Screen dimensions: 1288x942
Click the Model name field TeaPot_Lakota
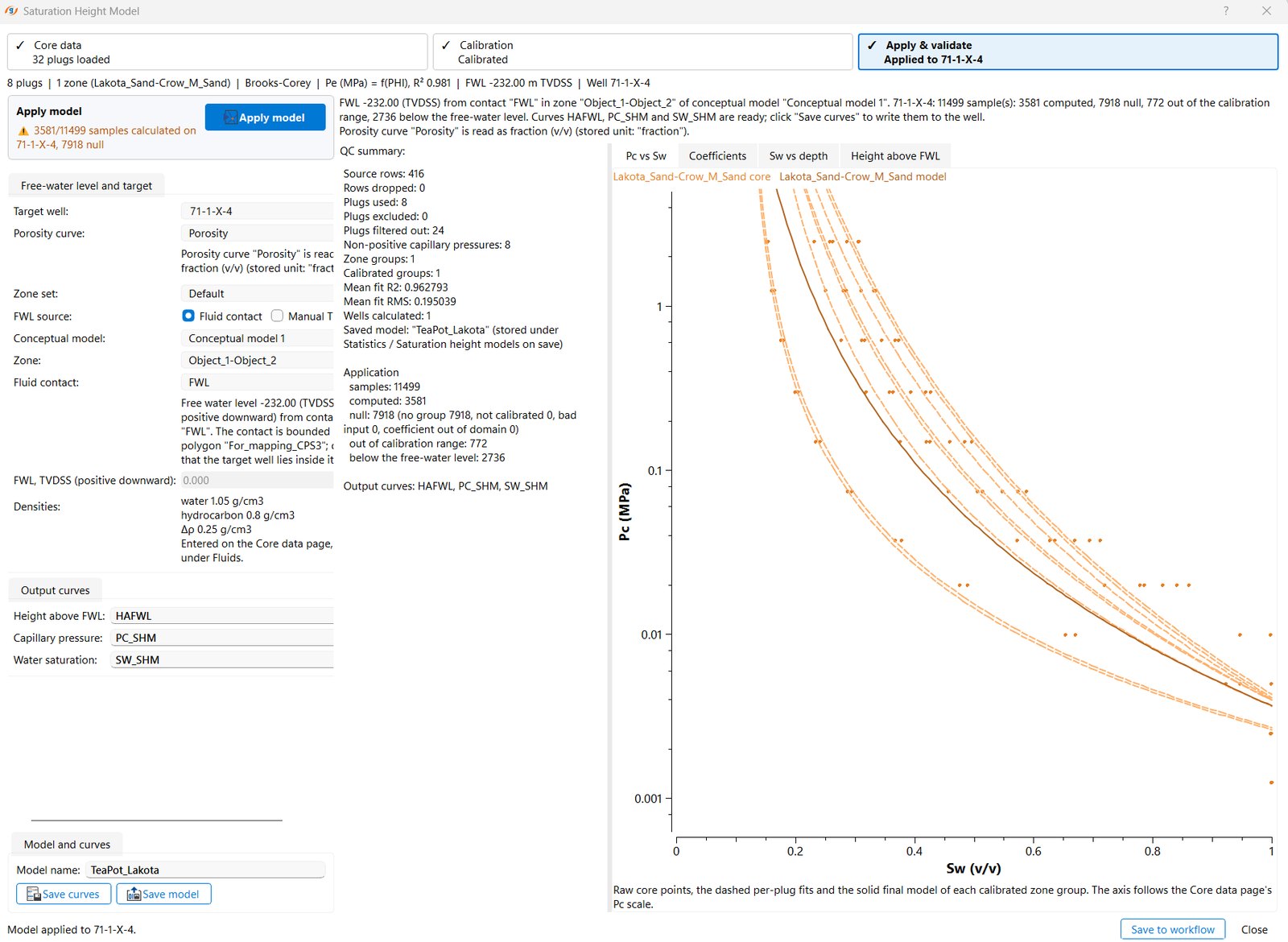coord(205,870)
